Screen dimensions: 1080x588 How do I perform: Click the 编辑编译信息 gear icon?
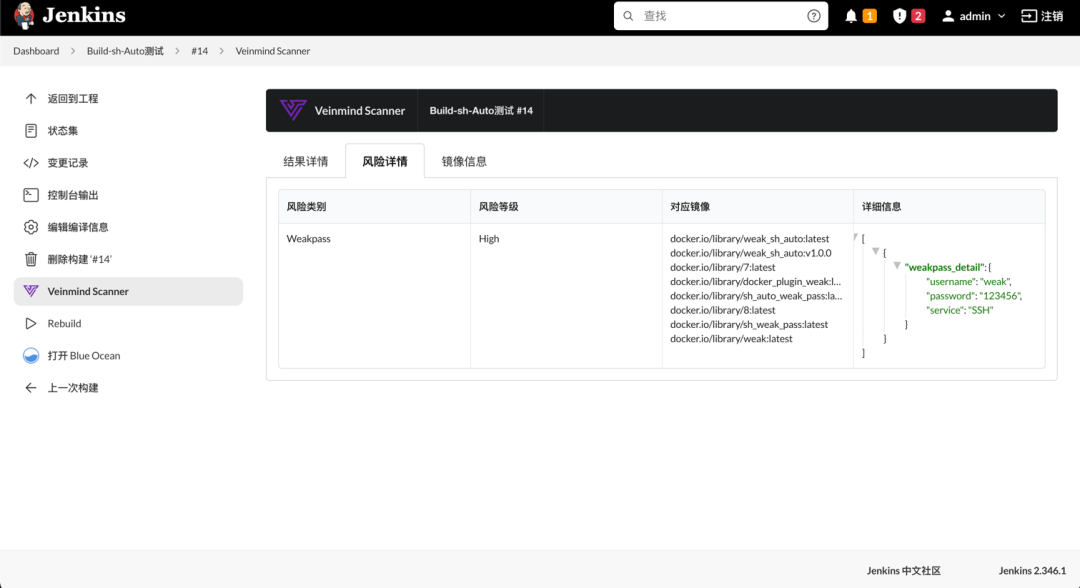click(31, 226)
